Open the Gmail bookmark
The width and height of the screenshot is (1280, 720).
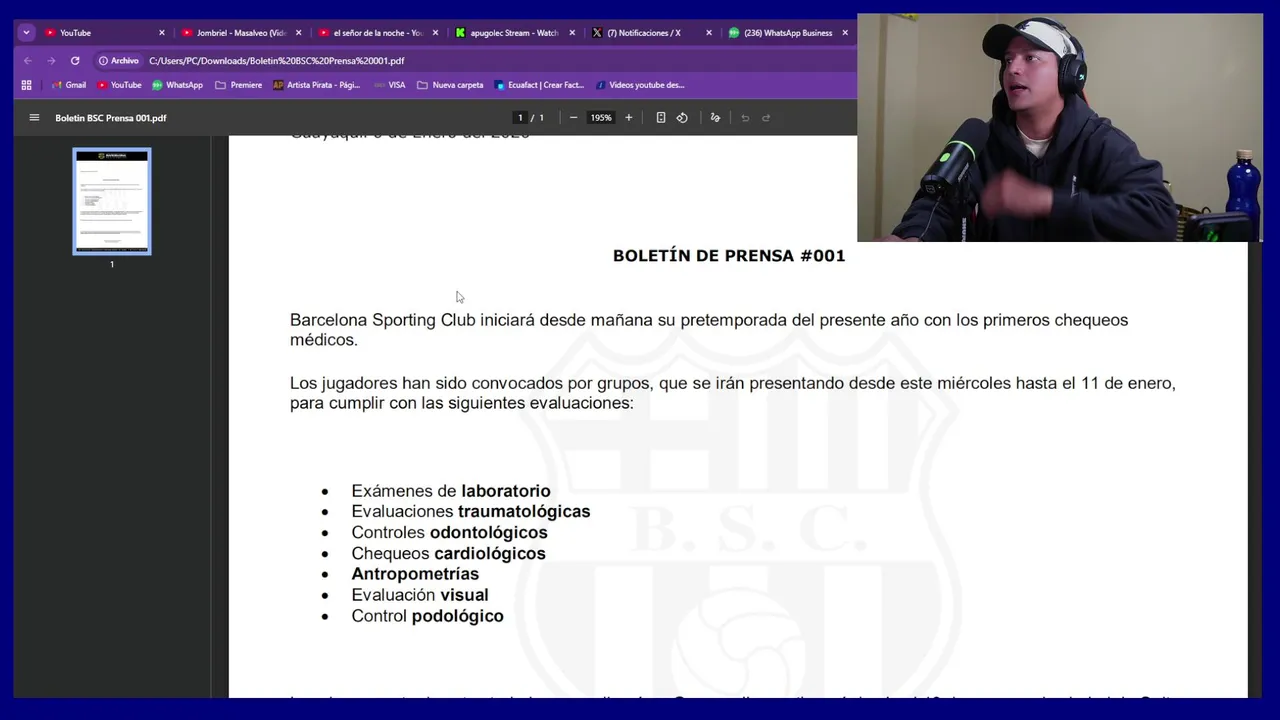pos(69,85)
